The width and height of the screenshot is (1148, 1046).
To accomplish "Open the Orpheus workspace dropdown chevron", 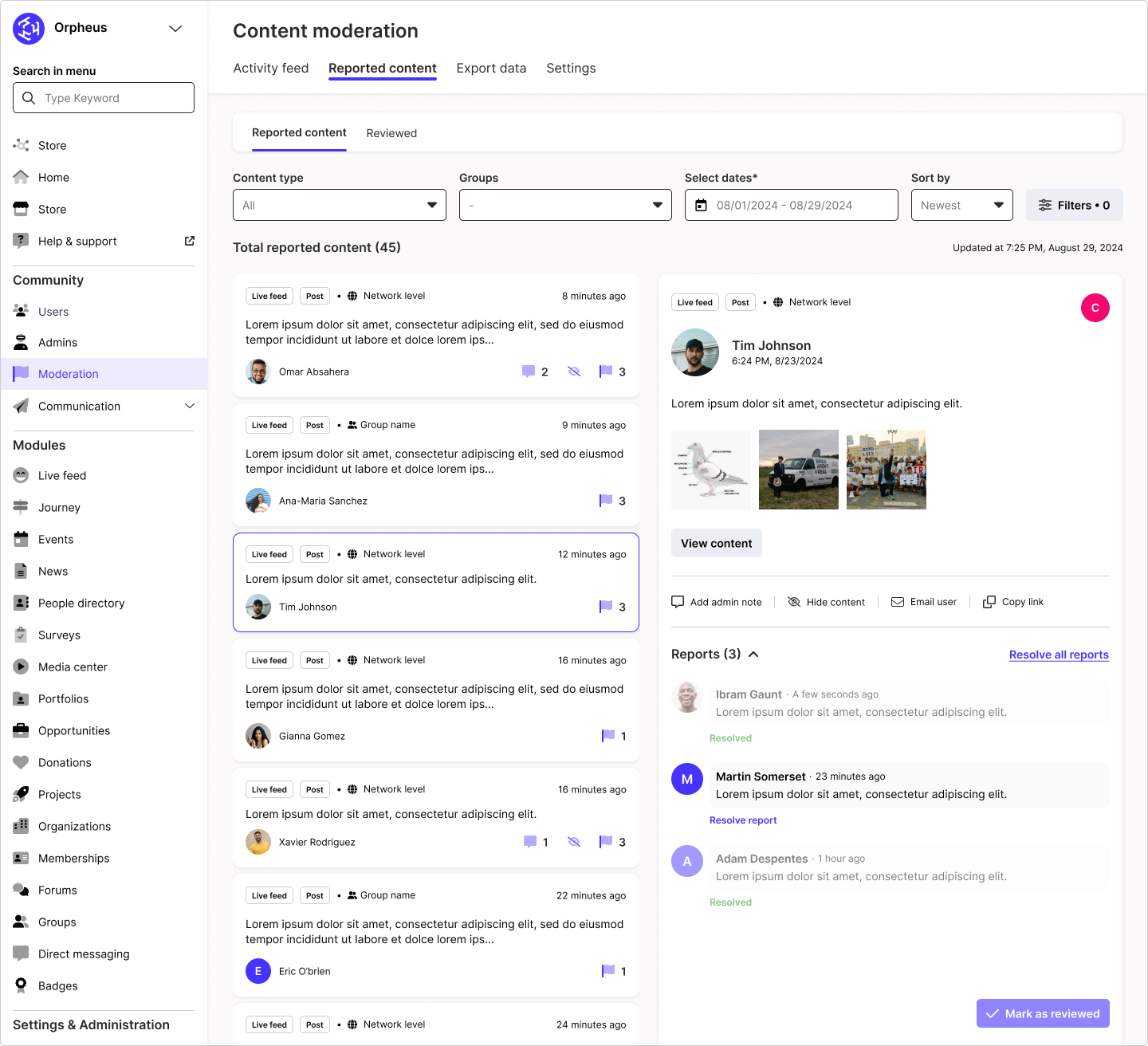I will click(175, 29).
